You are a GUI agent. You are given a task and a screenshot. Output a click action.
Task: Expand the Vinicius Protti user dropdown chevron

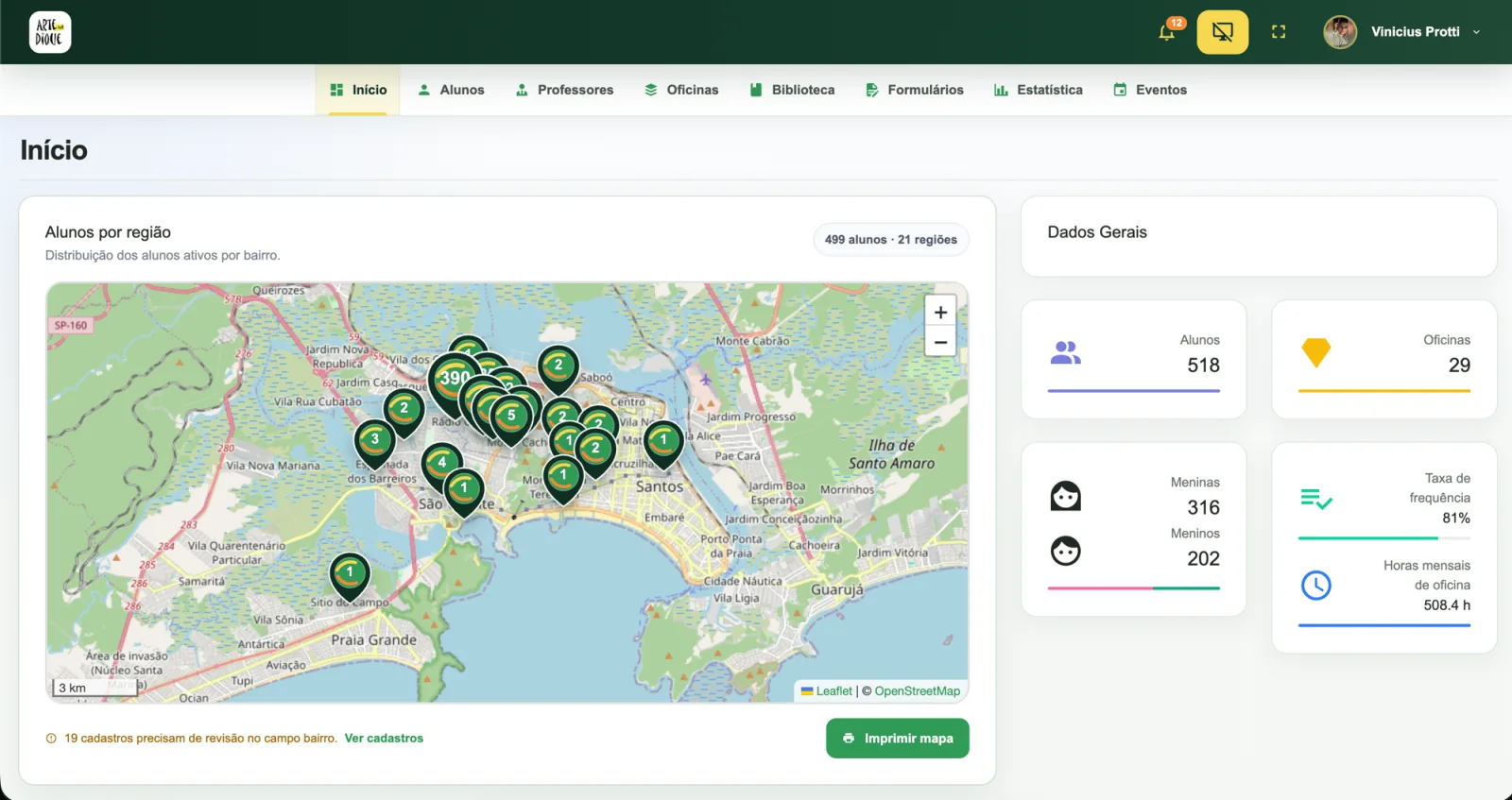coord(1476,32)
